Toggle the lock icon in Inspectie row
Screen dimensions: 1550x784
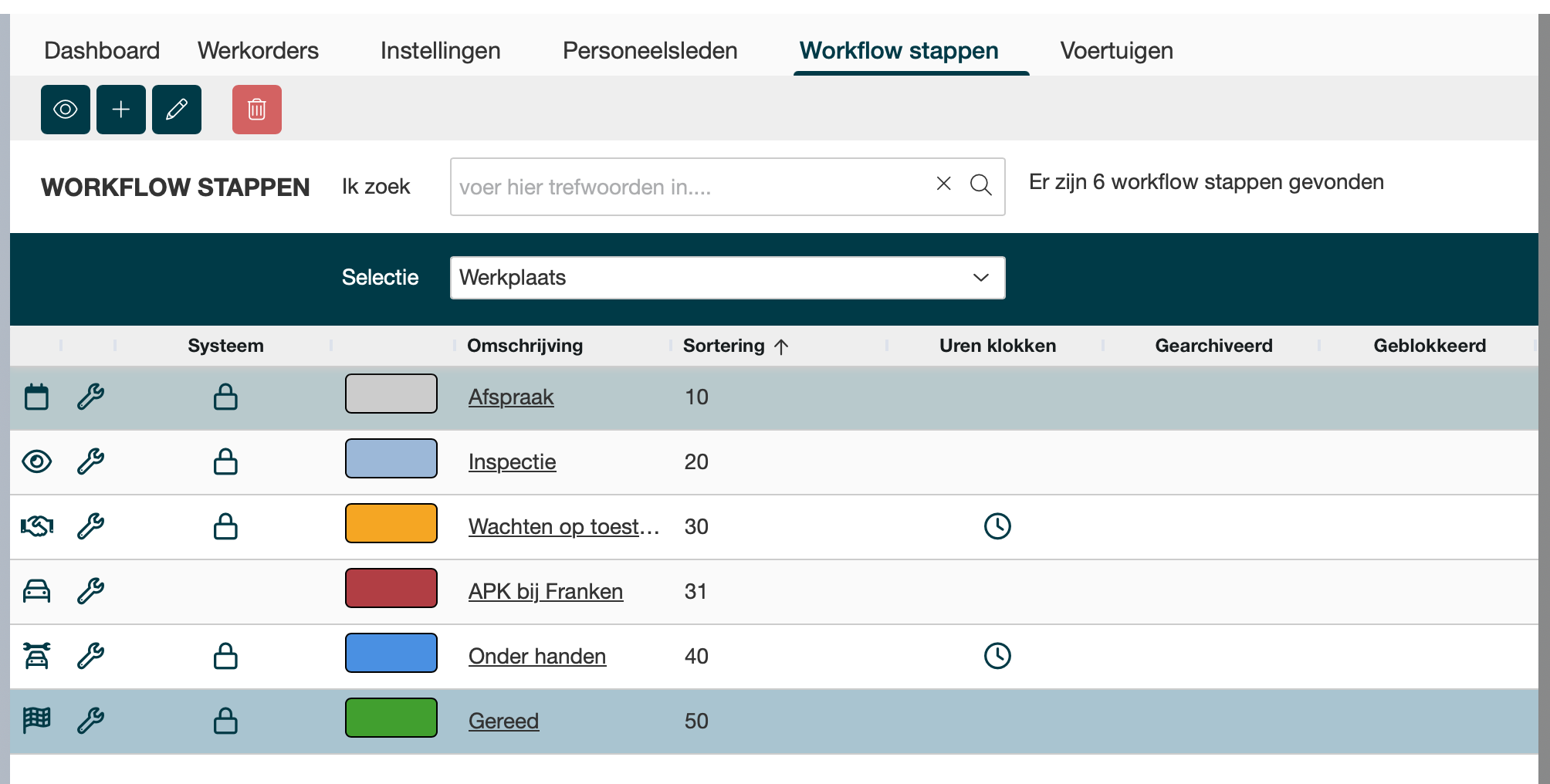pos(225,461)
